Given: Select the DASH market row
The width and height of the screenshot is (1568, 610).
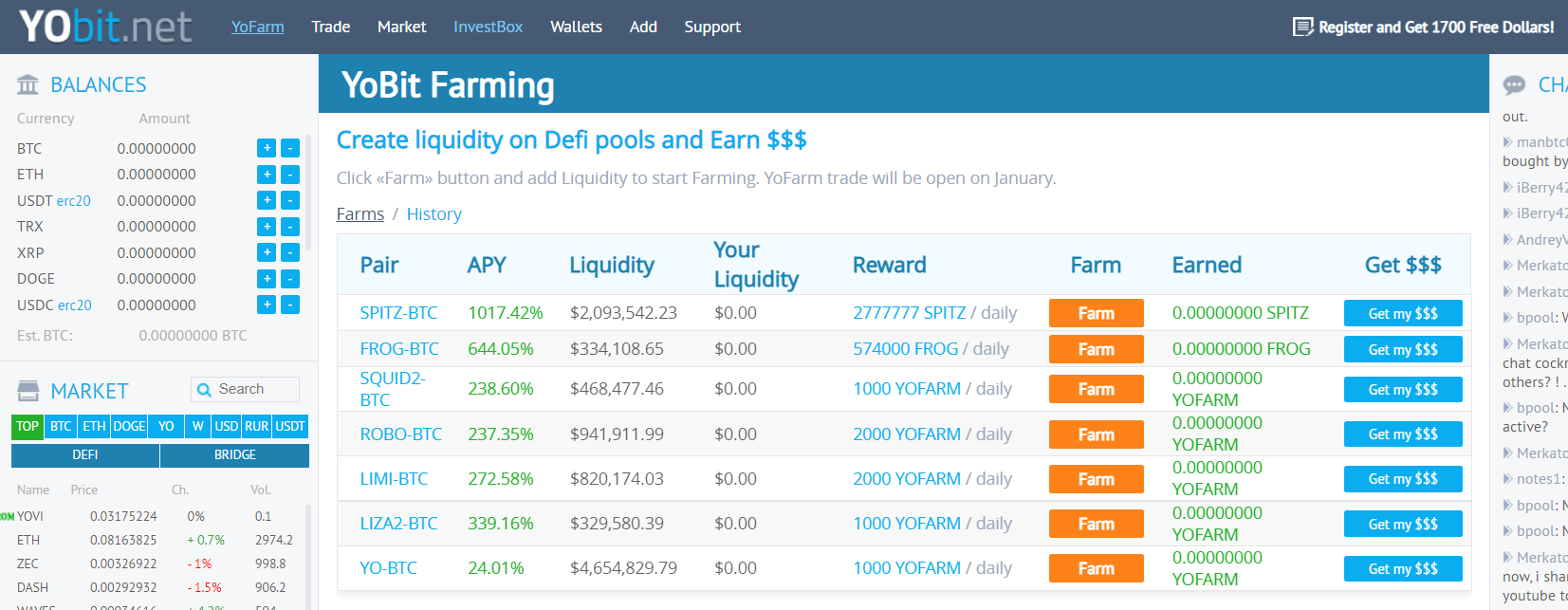Looking at the screenshot, I should tap(157, 587).
